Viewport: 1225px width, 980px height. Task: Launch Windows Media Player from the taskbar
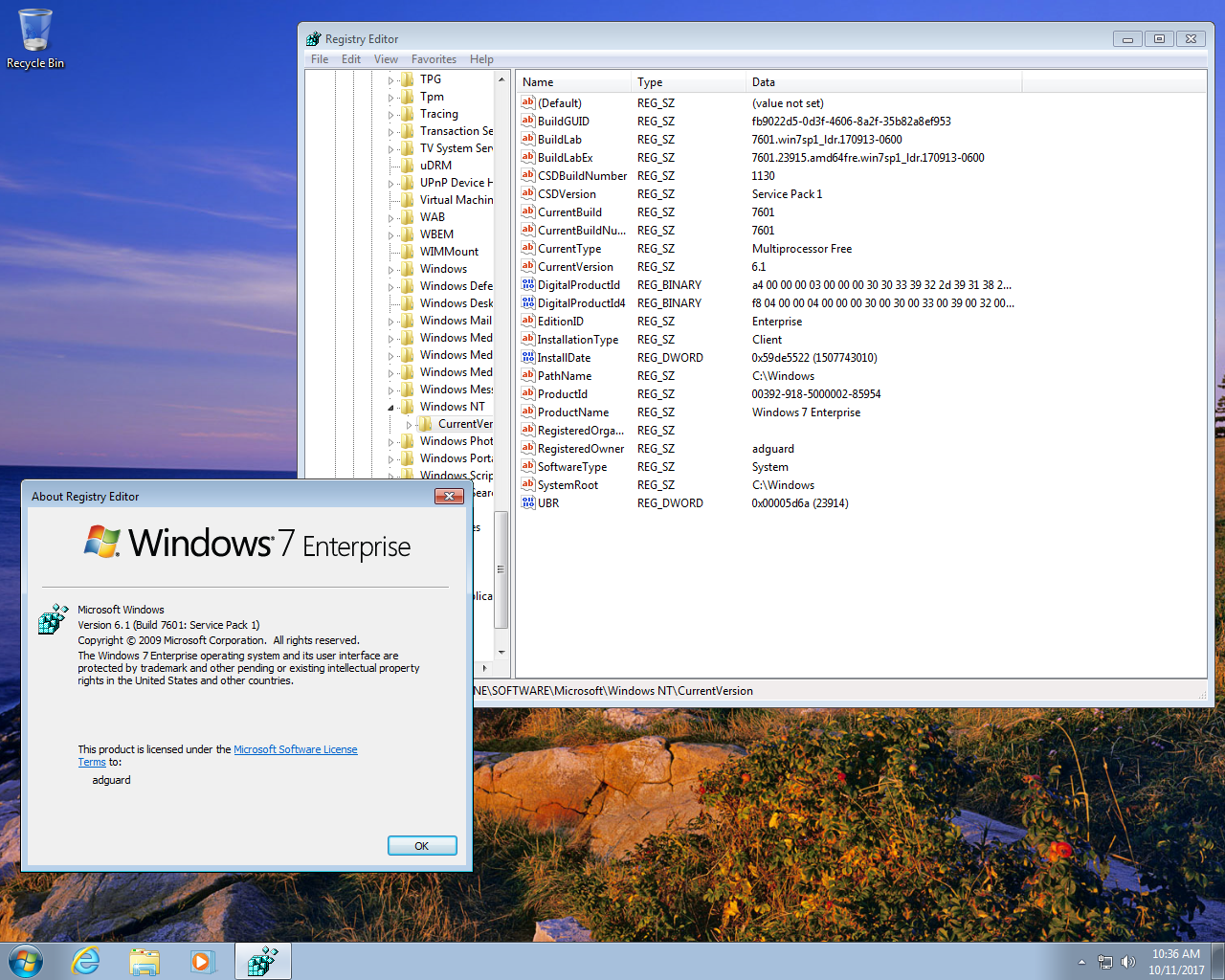[x=202, y=961]
